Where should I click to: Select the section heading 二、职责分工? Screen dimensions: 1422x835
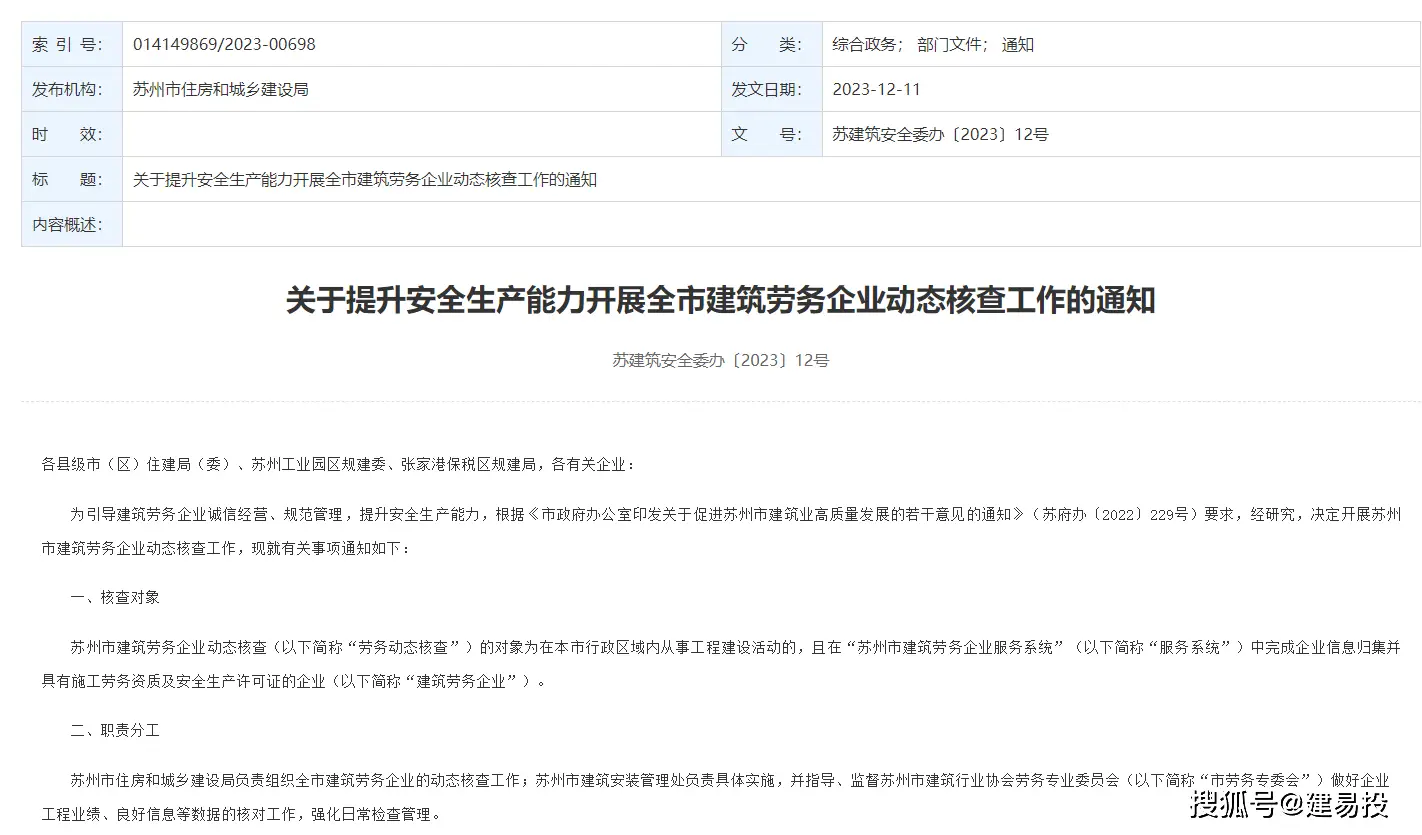pyautogui.click(x=115, y=730)
